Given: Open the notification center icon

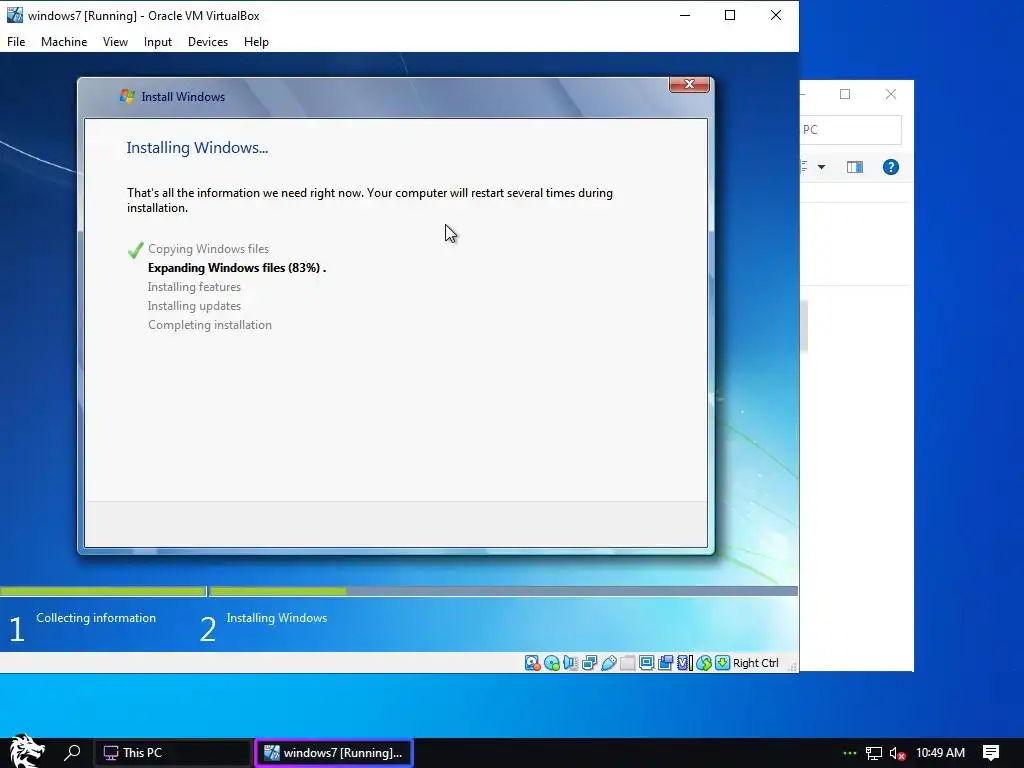Looking at the screenshot, I should tap(991, 753).
